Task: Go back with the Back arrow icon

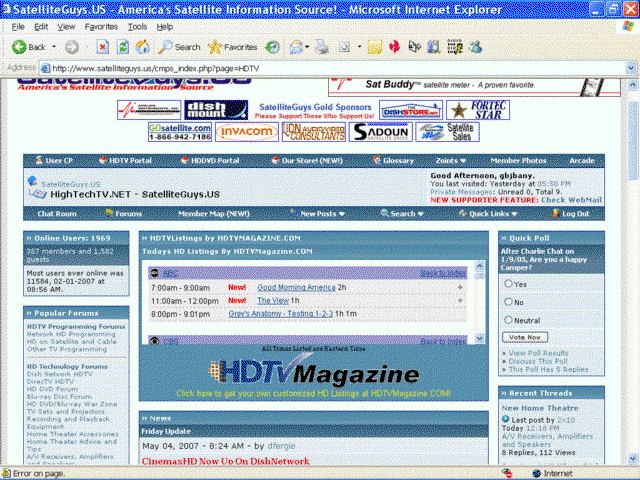Action: coord(19,47)
